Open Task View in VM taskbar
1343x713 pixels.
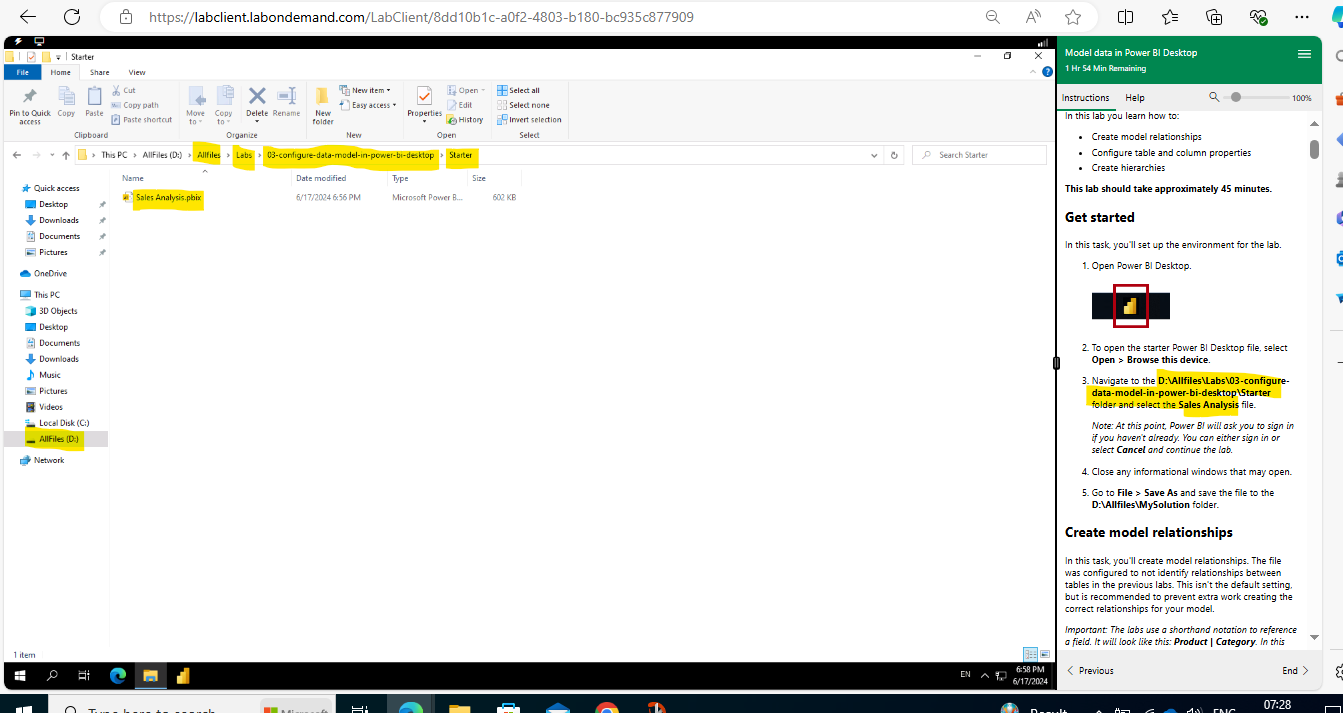(84, 675)
